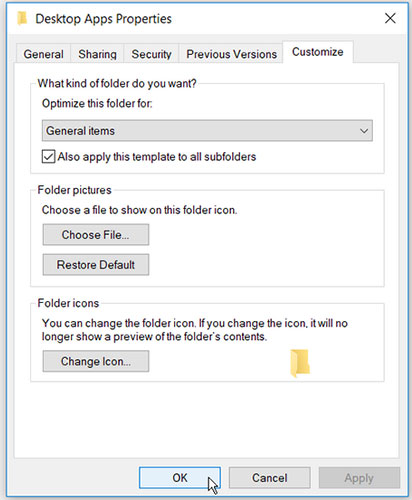Click the Restore Default button
Screen dimensions: 412x500
[96, 265]
